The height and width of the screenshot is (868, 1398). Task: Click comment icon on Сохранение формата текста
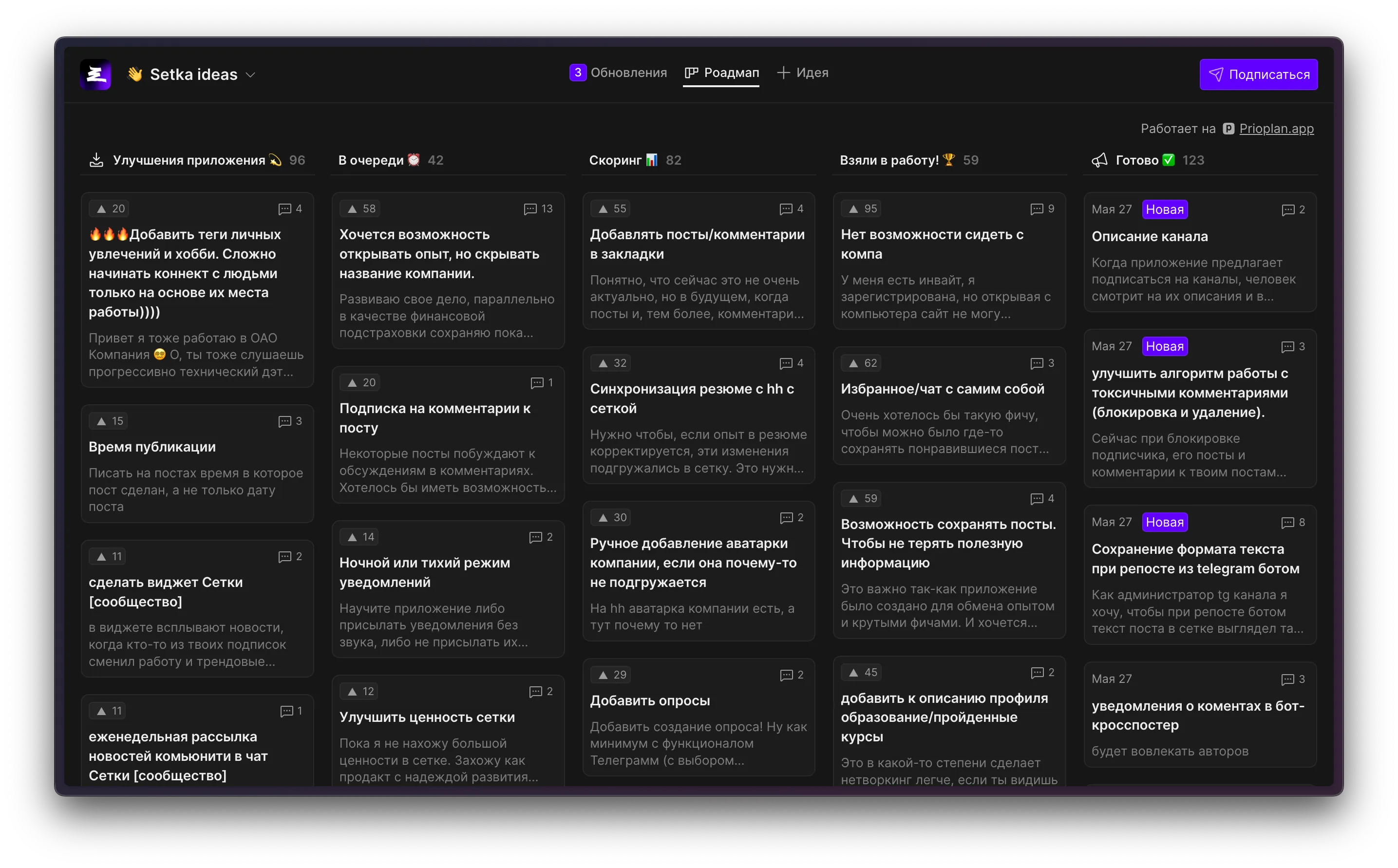[x=1288, y=522]
